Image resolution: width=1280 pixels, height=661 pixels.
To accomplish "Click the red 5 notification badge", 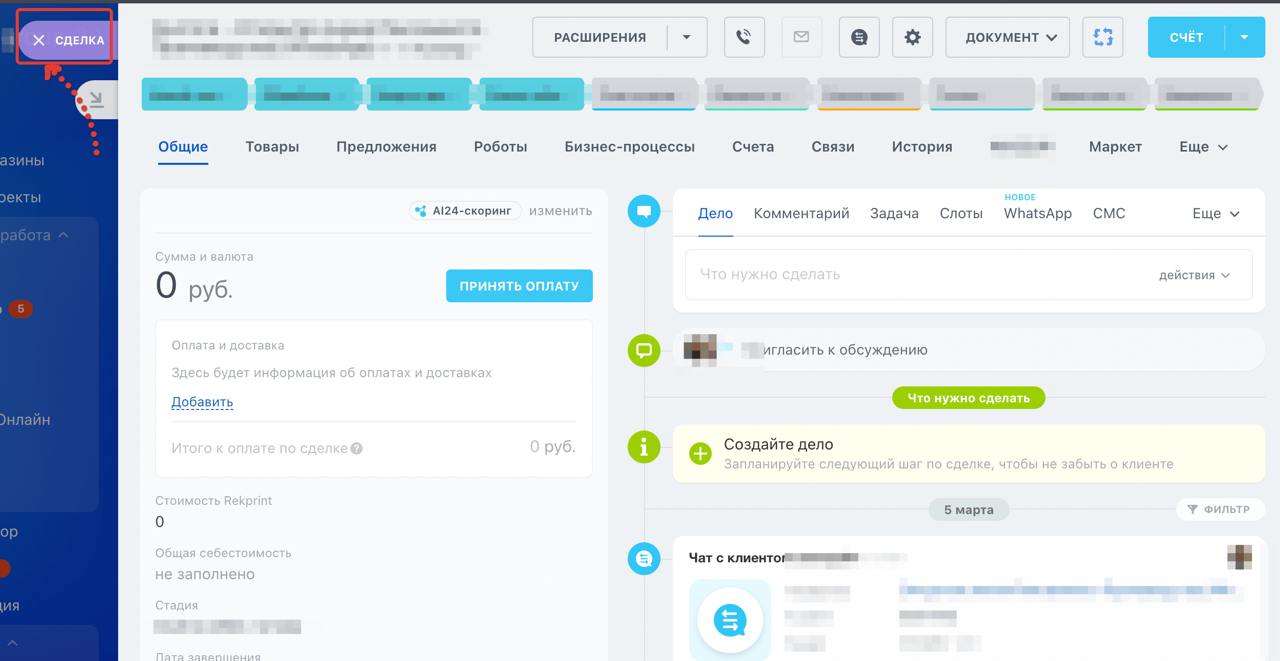I will [x=20, y=309].
